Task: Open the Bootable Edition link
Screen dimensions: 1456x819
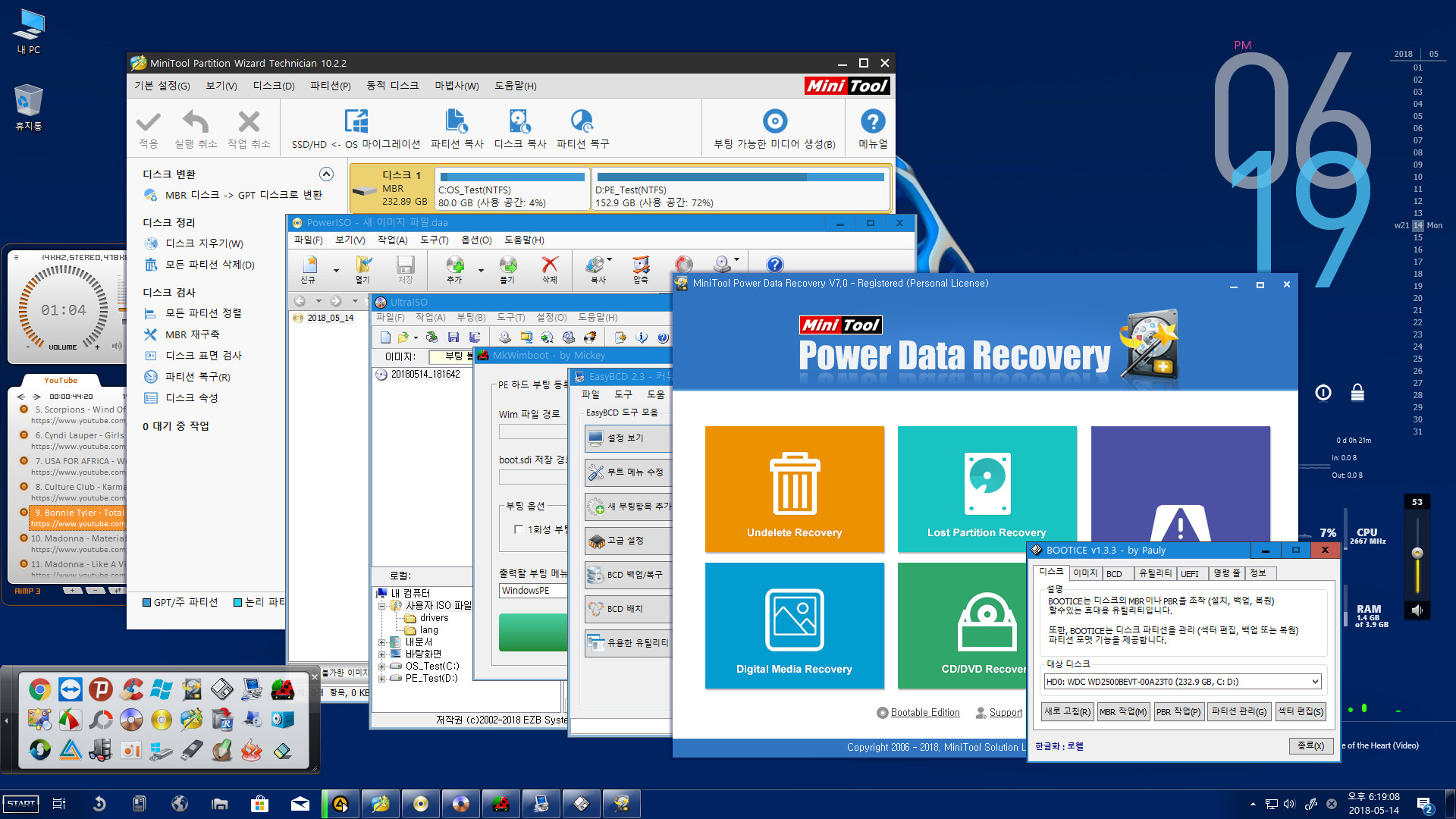Action: tap(924, 713)
